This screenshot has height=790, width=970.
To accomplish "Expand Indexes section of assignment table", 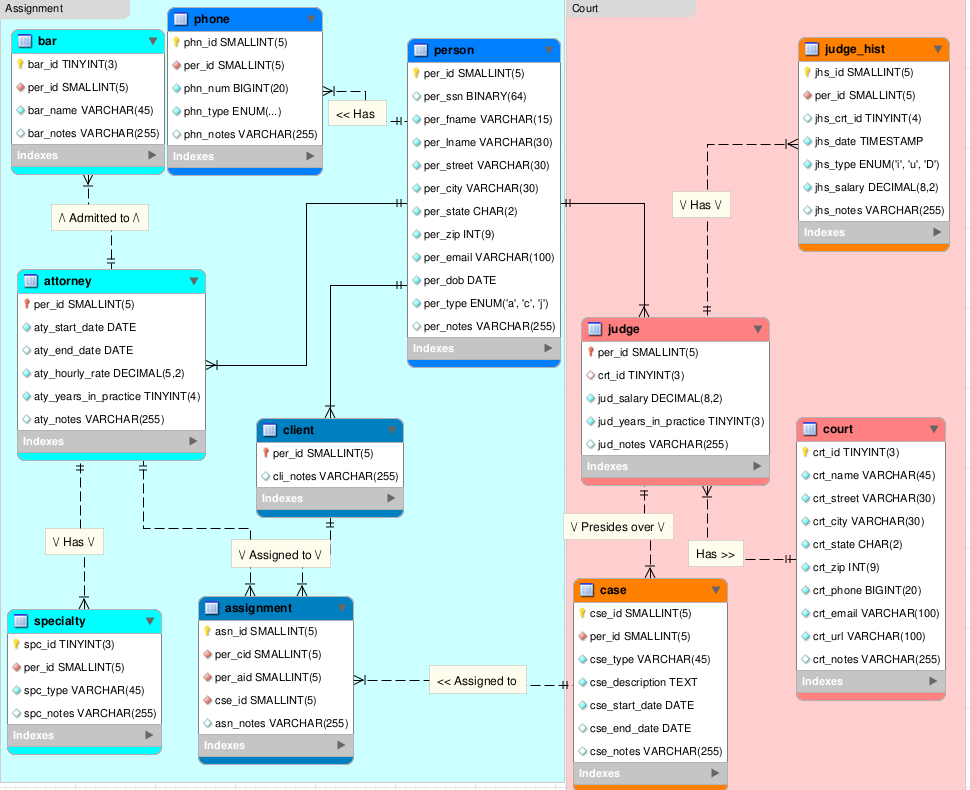I will click(341, 745).
